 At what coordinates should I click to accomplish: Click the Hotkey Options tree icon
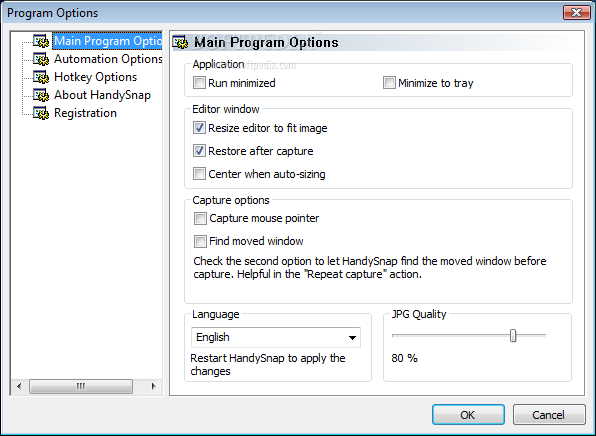pyautogui.click(x=41, y=77)
